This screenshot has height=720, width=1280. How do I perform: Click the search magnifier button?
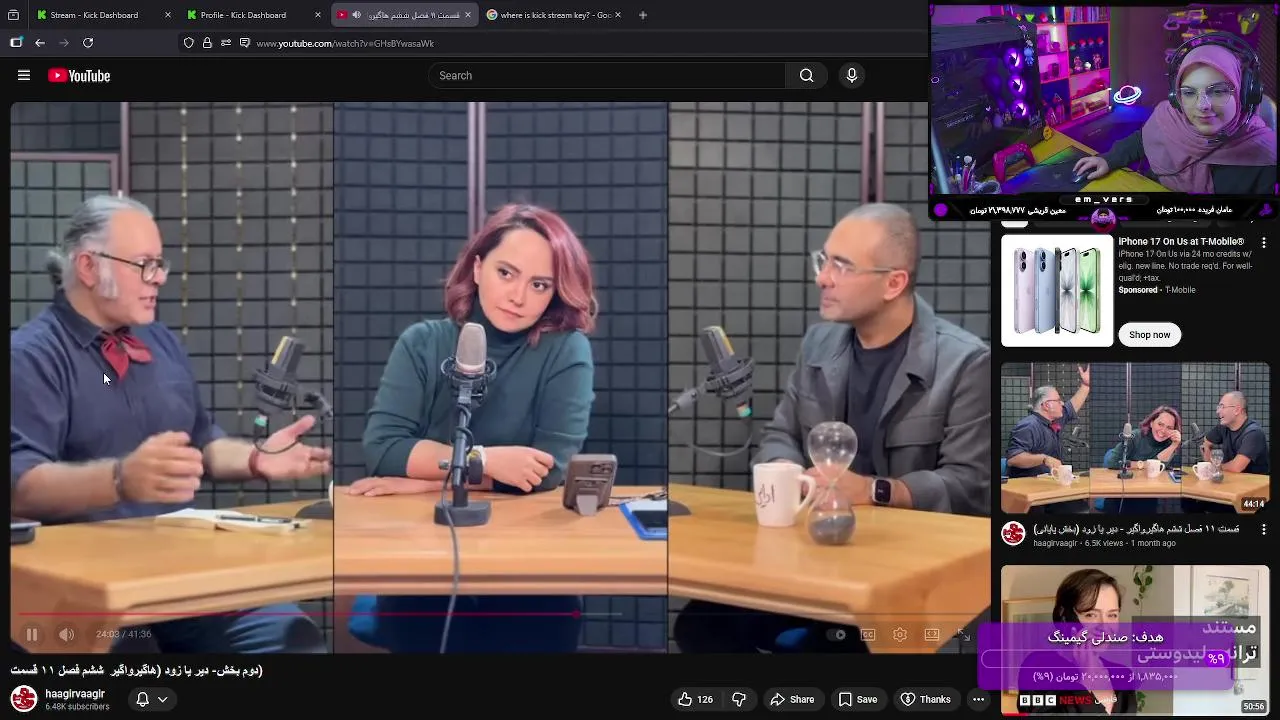pos(806,75)
